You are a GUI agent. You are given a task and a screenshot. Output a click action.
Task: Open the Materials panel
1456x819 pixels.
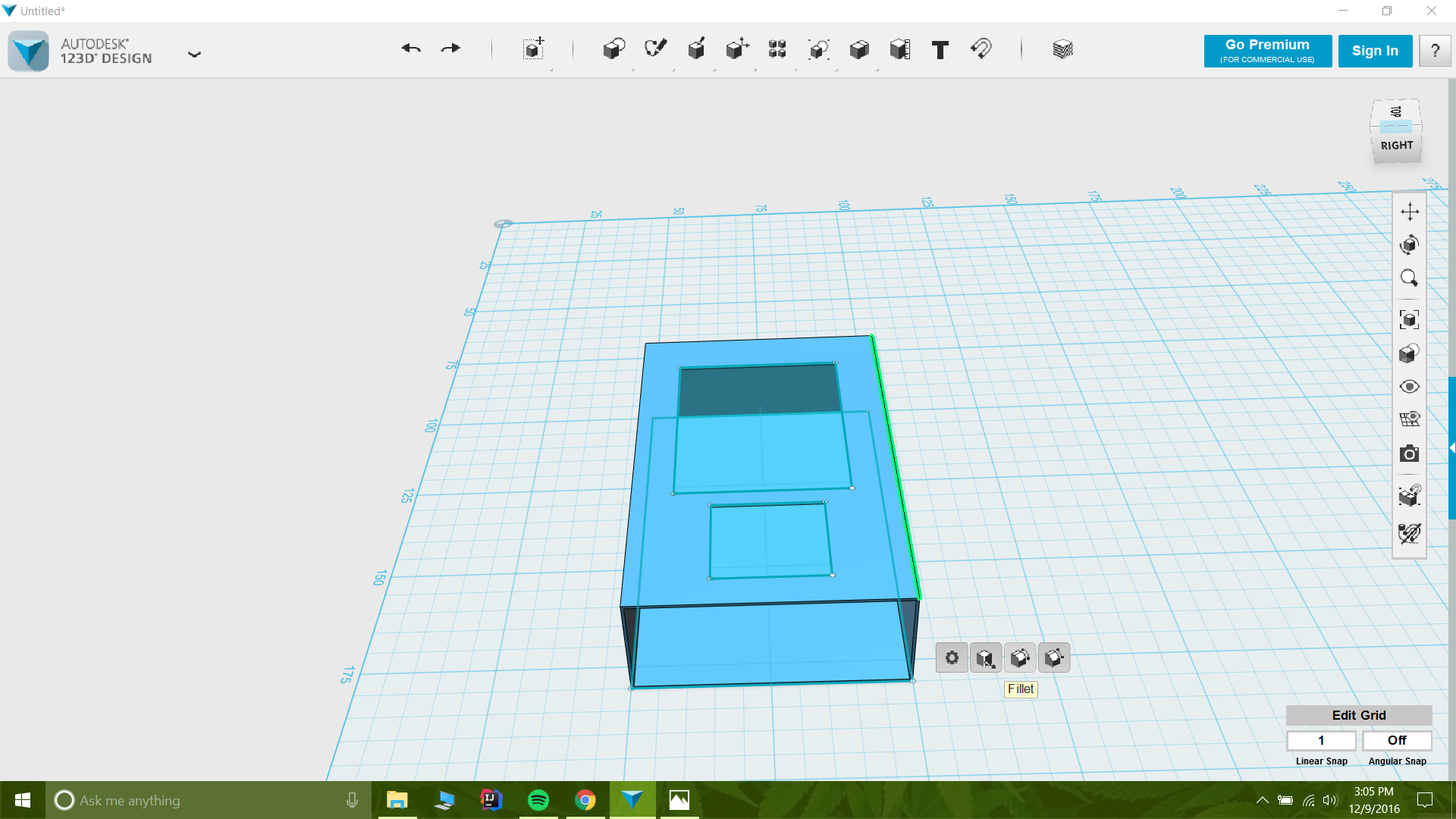(x=1062, y=49)
